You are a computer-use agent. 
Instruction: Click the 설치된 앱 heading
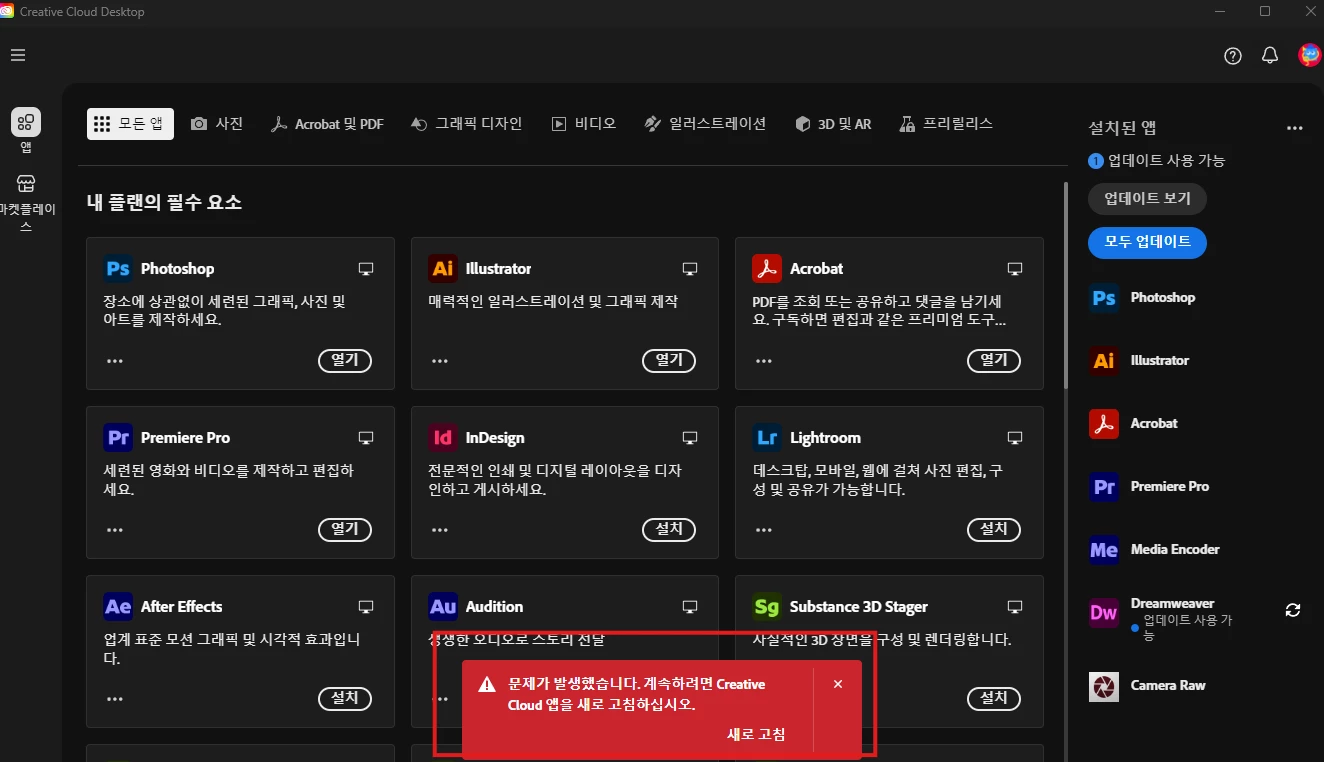click(x=1122, y=128)
